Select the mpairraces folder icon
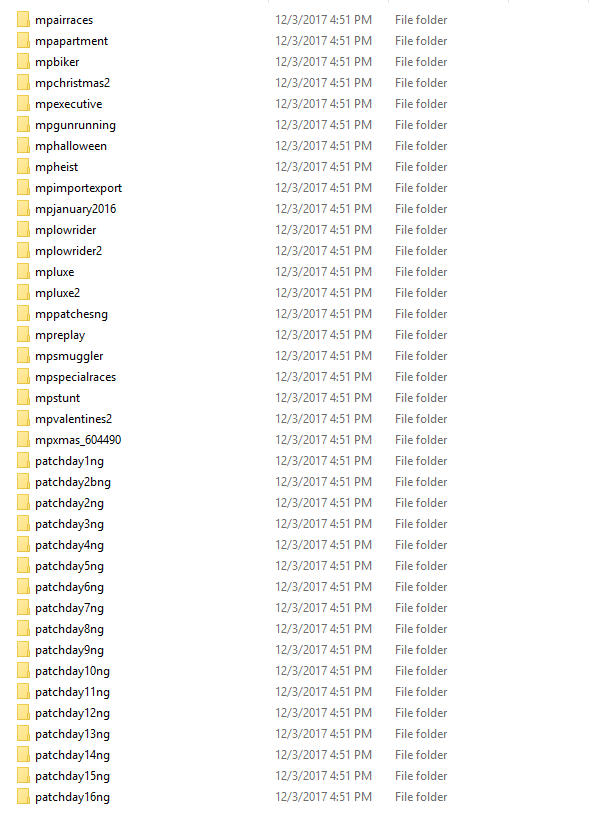Viewport: 613px width, 817px height. click(x=23, y=20)
